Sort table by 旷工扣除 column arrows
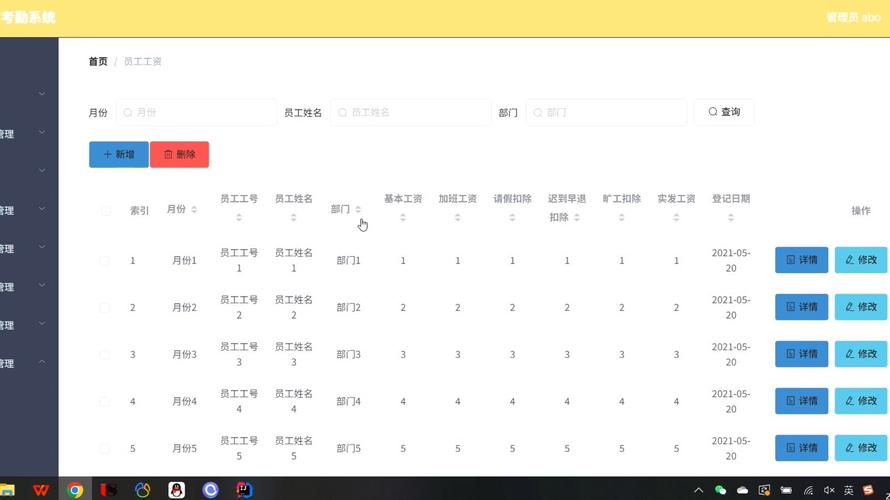Image resolution: width=890 pixels, height=500 pixels. pos(622,217)
